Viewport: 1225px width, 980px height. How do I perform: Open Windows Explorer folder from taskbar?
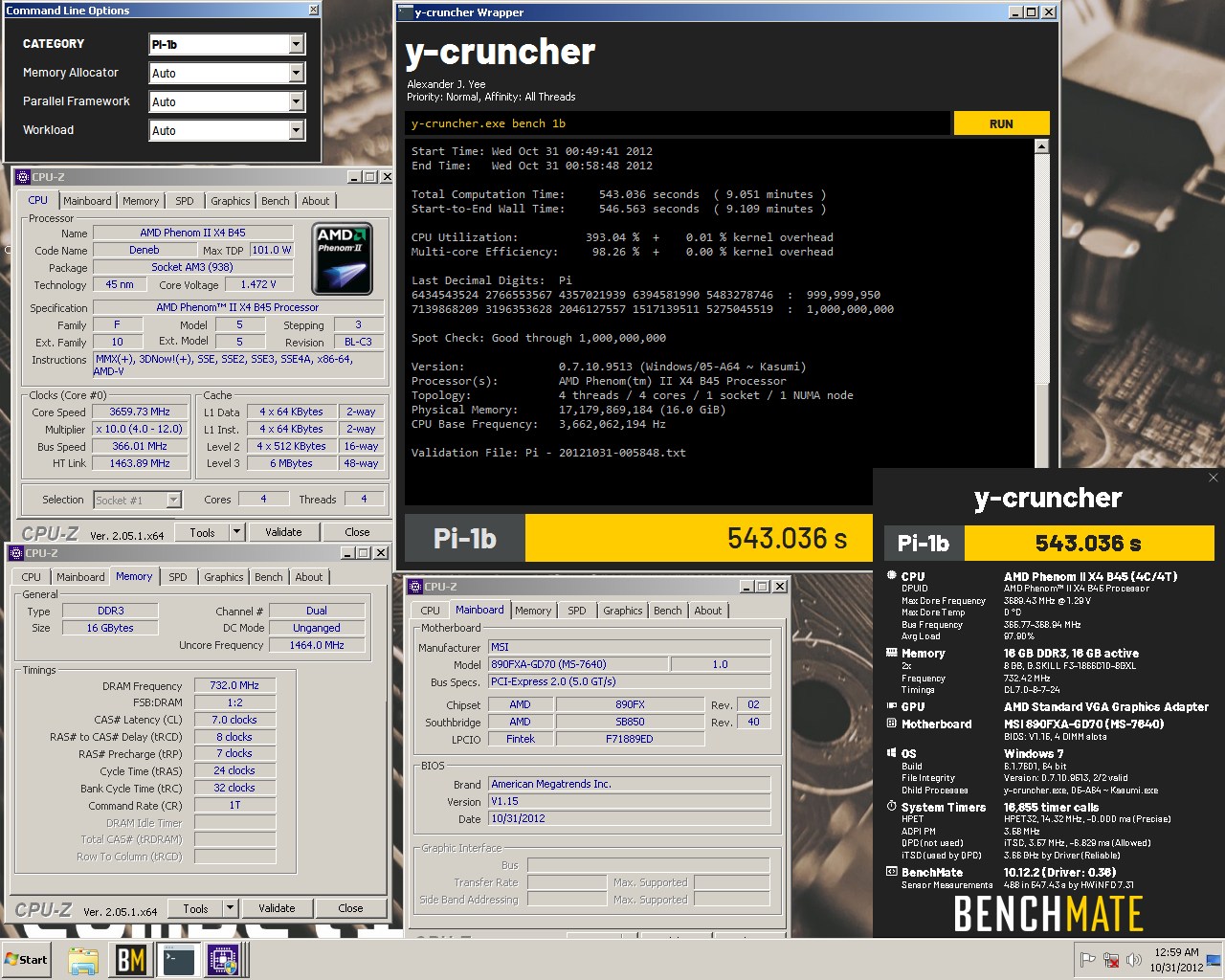pos(83,960)
